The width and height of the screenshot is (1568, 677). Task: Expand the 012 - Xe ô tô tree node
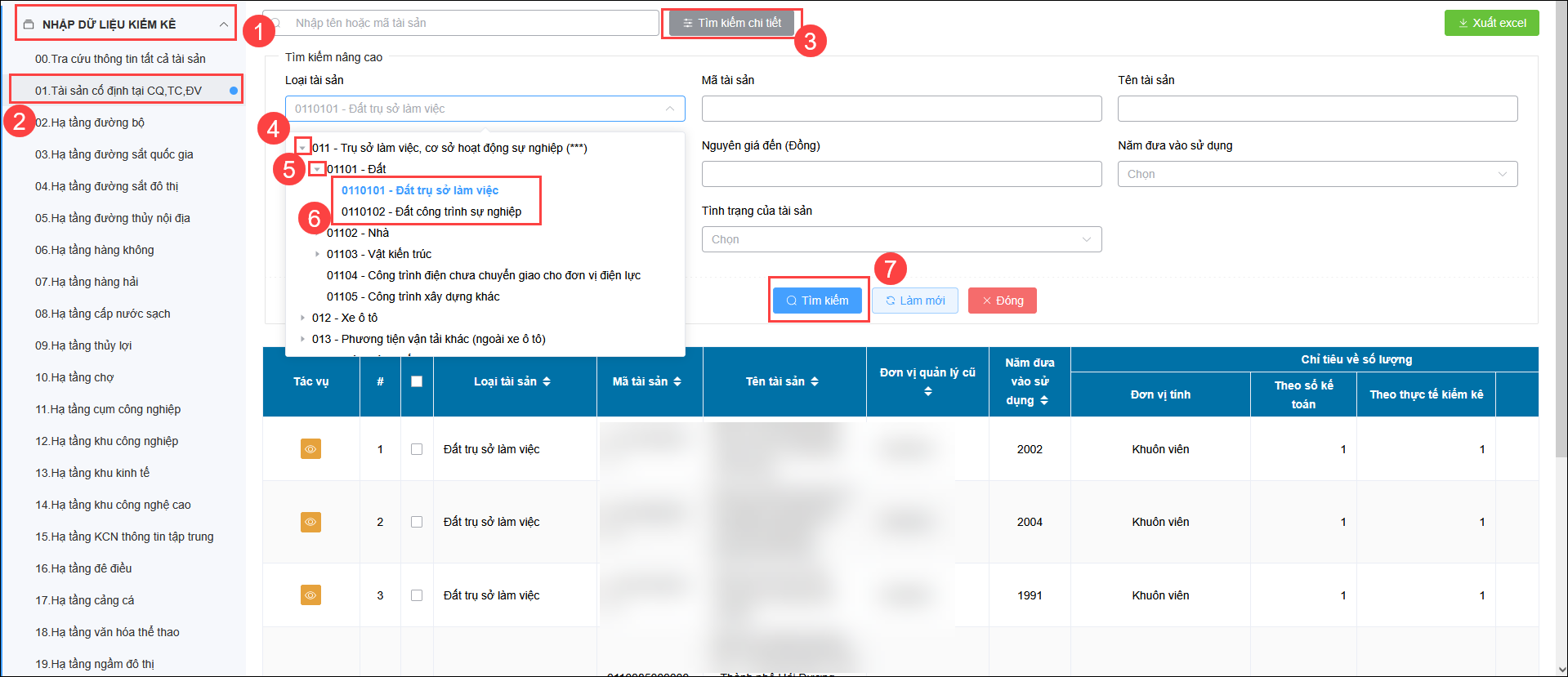pos(302,318)
